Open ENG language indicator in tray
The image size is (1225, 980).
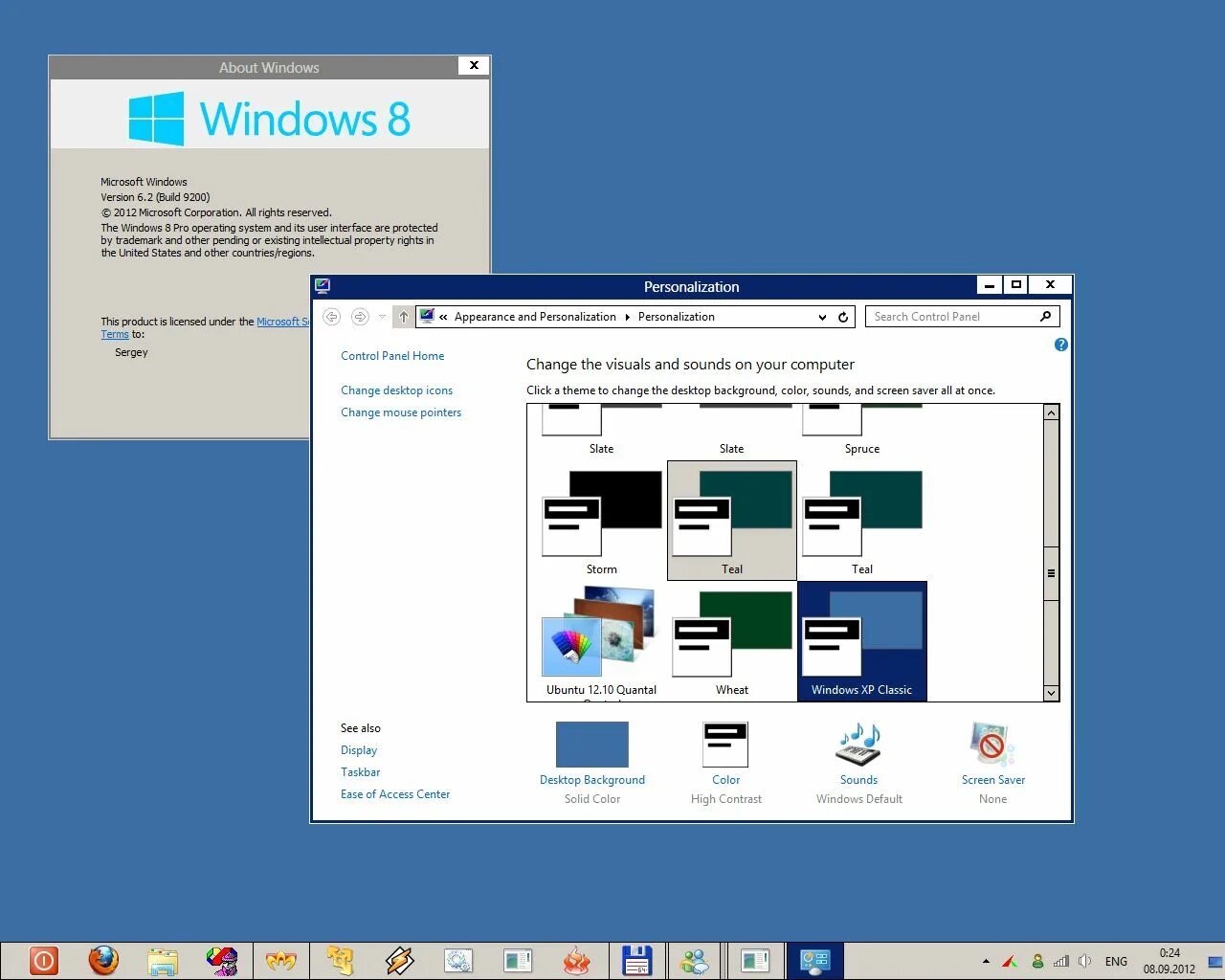point(1116,961)
